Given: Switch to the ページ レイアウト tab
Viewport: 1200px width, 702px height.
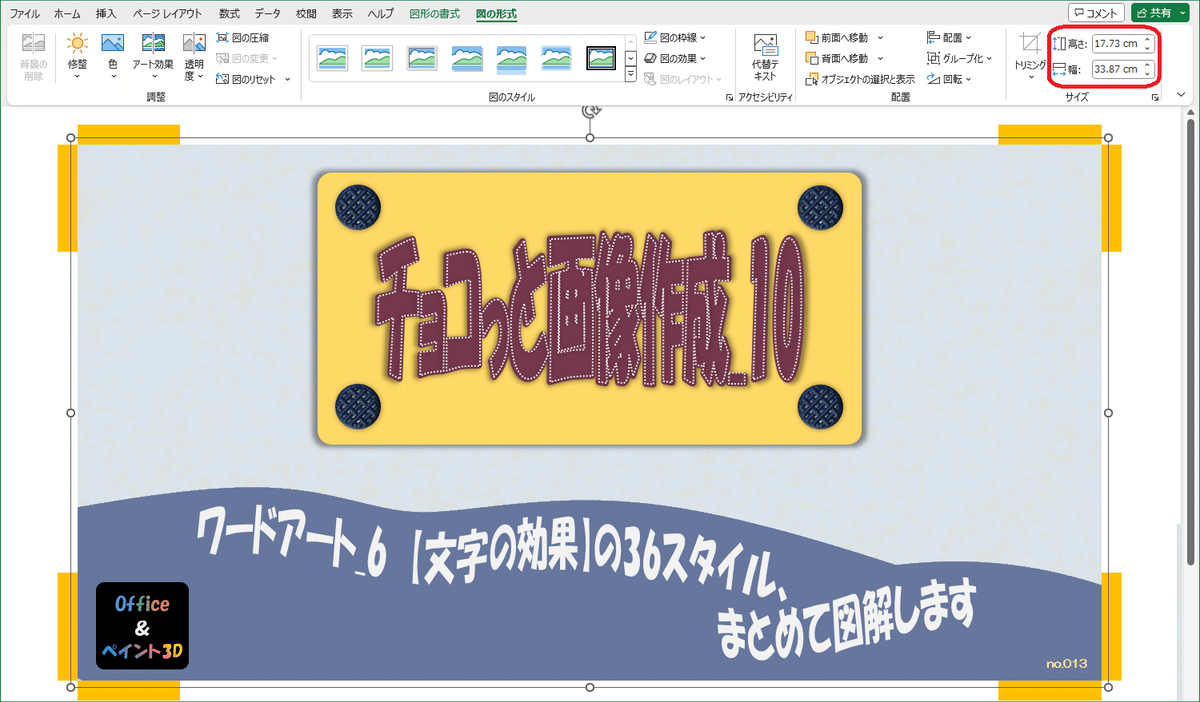Looking at the screenshot, I should 167,14.
